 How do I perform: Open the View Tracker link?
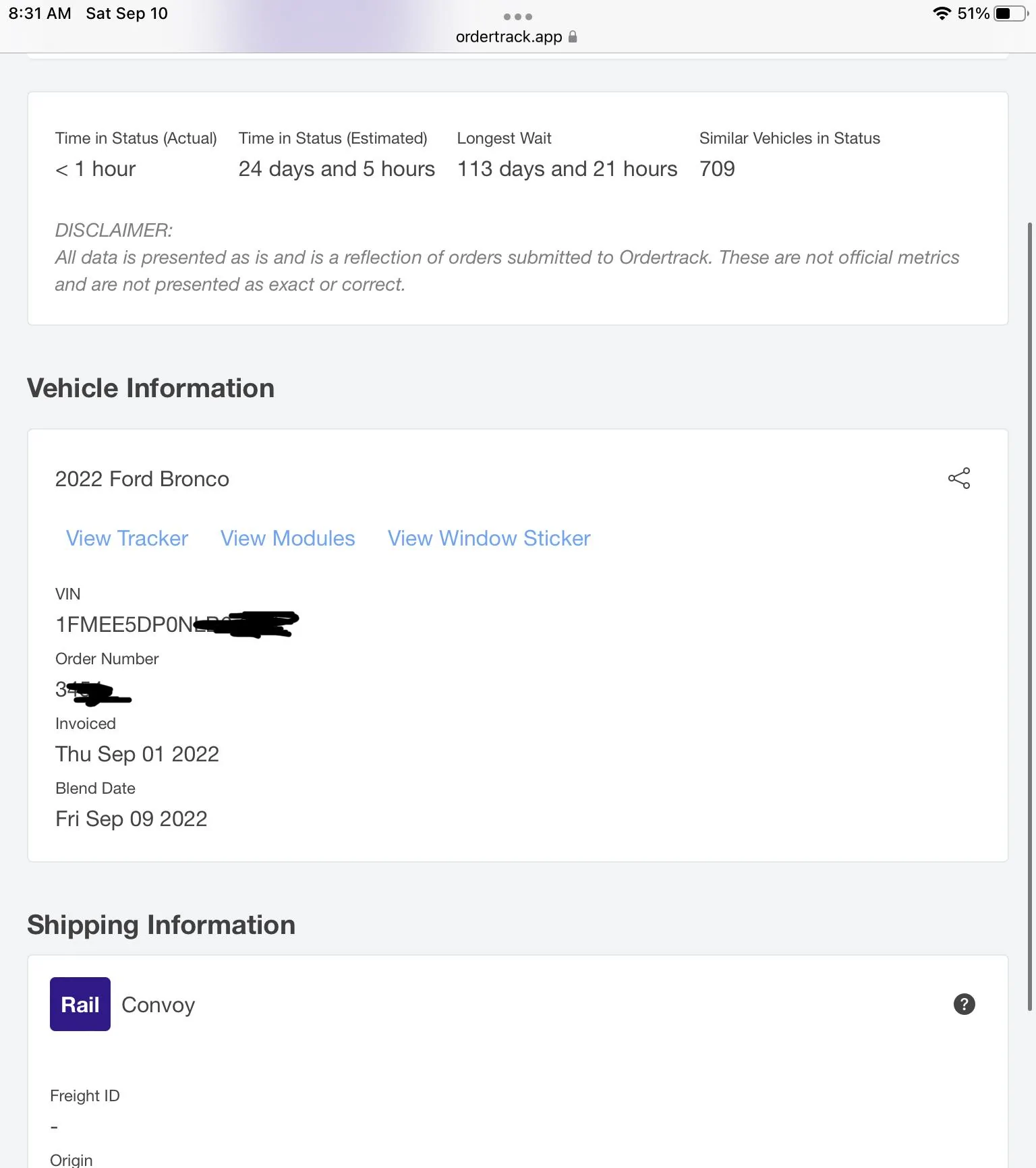click(127, 538)
